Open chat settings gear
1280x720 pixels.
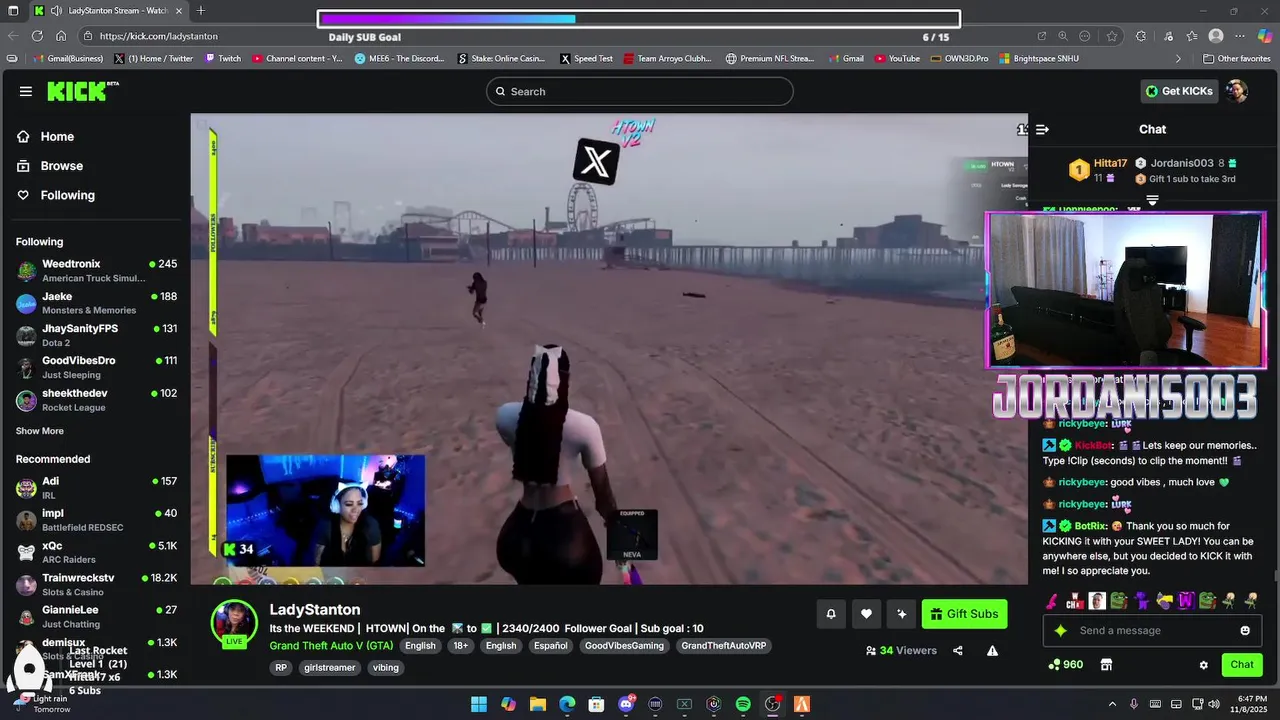click(1204, 665)
